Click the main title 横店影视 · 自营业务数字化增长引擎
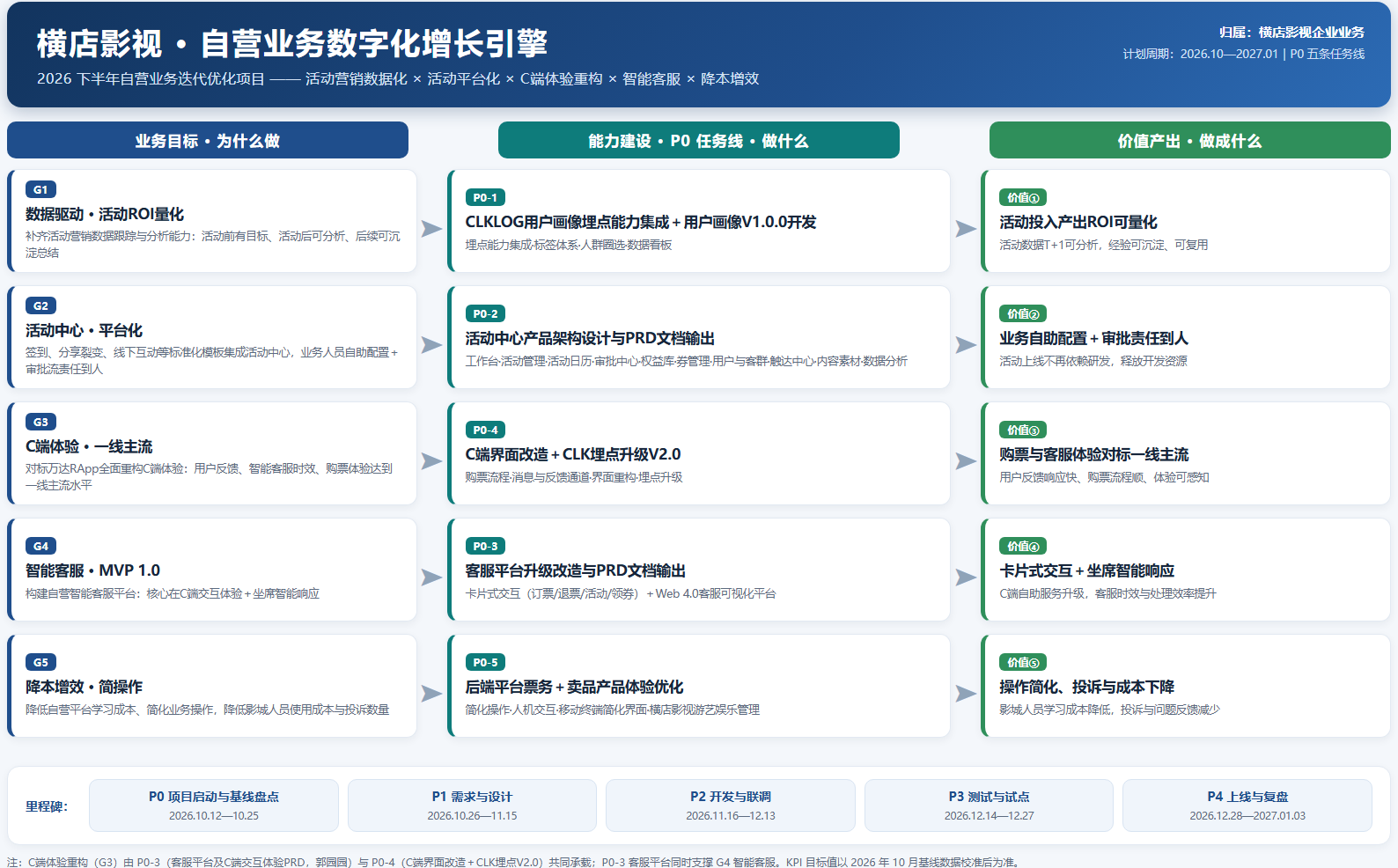This screenshot has width=1398, height=868. (291, 43)
